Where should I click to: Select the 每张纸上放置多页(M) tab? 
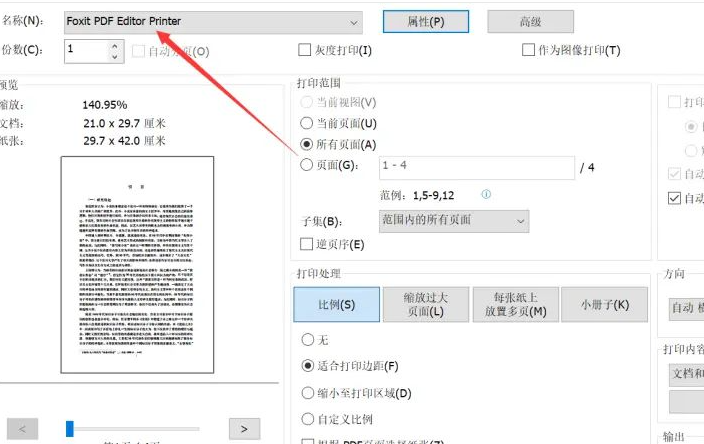(x=515, y=304)
